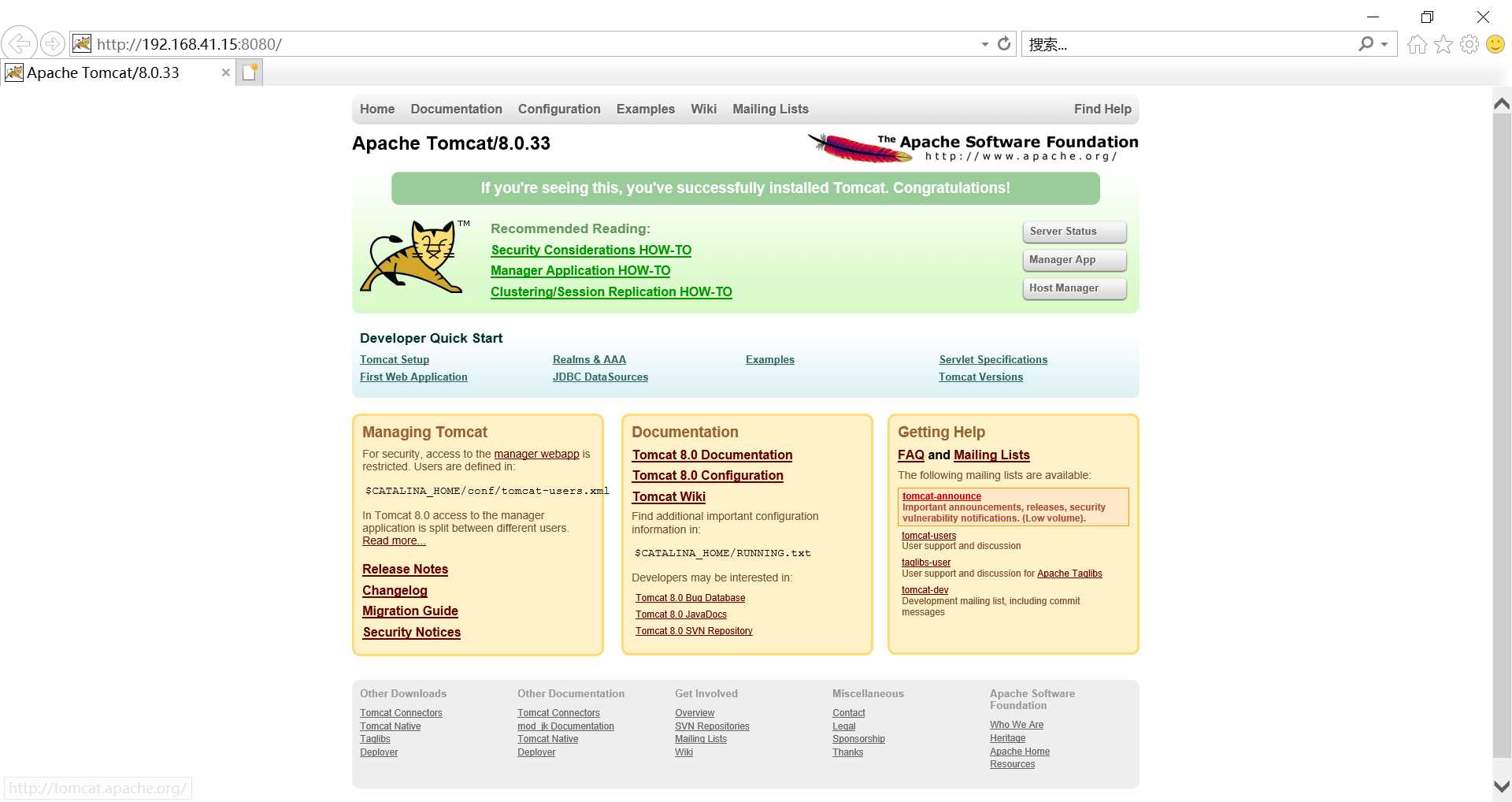Click the page icon beside the URL
The height and width of the screenshot is (802, 1512).
pyautogui.click(x=82, y=44)
